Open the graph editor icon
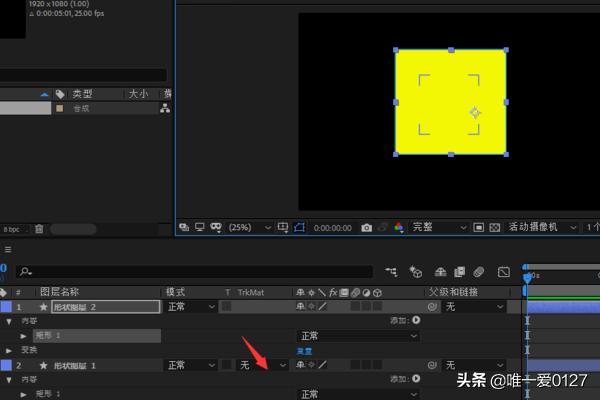Screen dimensions: 600x400 504,272
